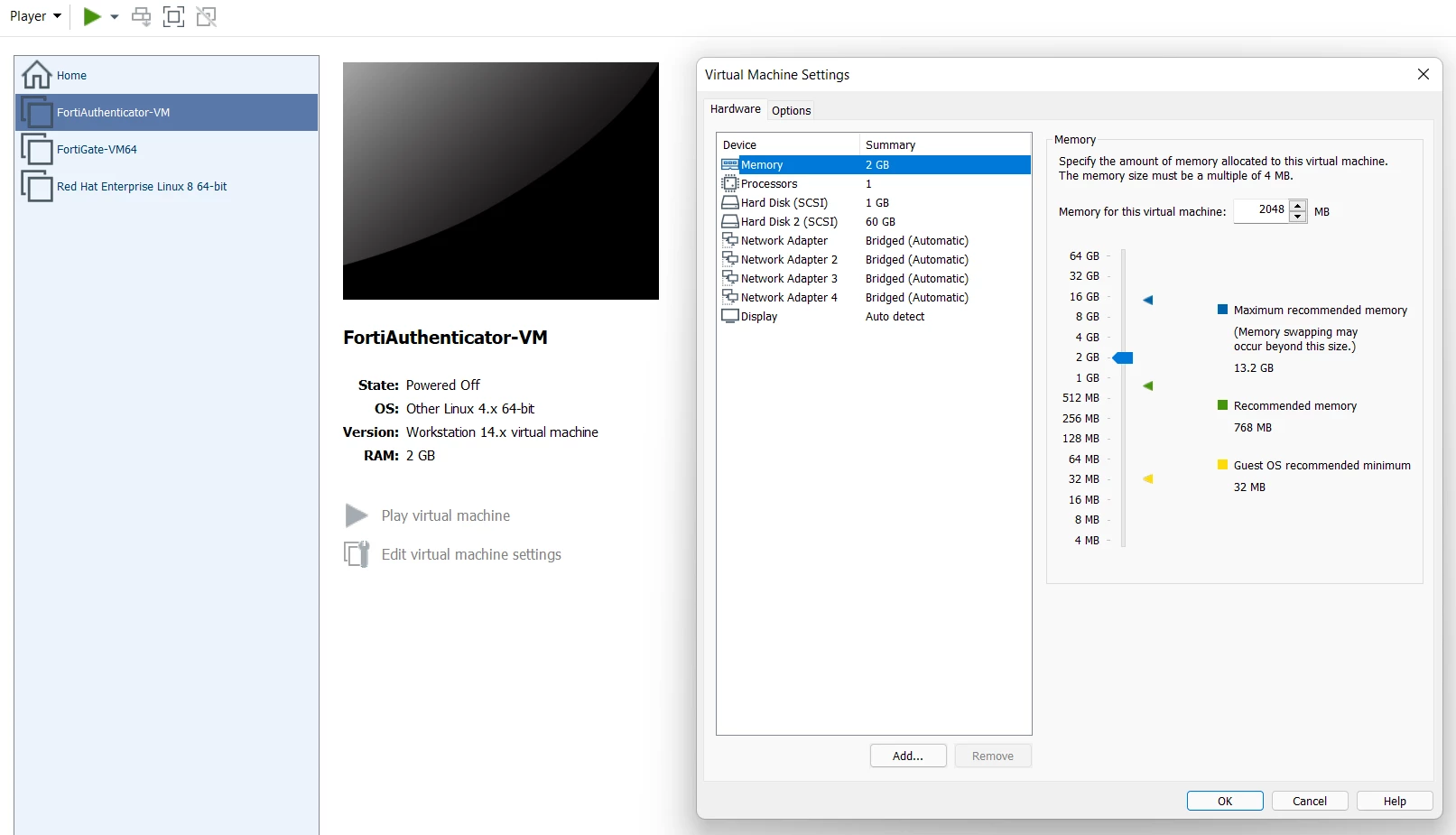
Task: Select Hard Disk (SCSI) device
Action: [x=874, y=203]
